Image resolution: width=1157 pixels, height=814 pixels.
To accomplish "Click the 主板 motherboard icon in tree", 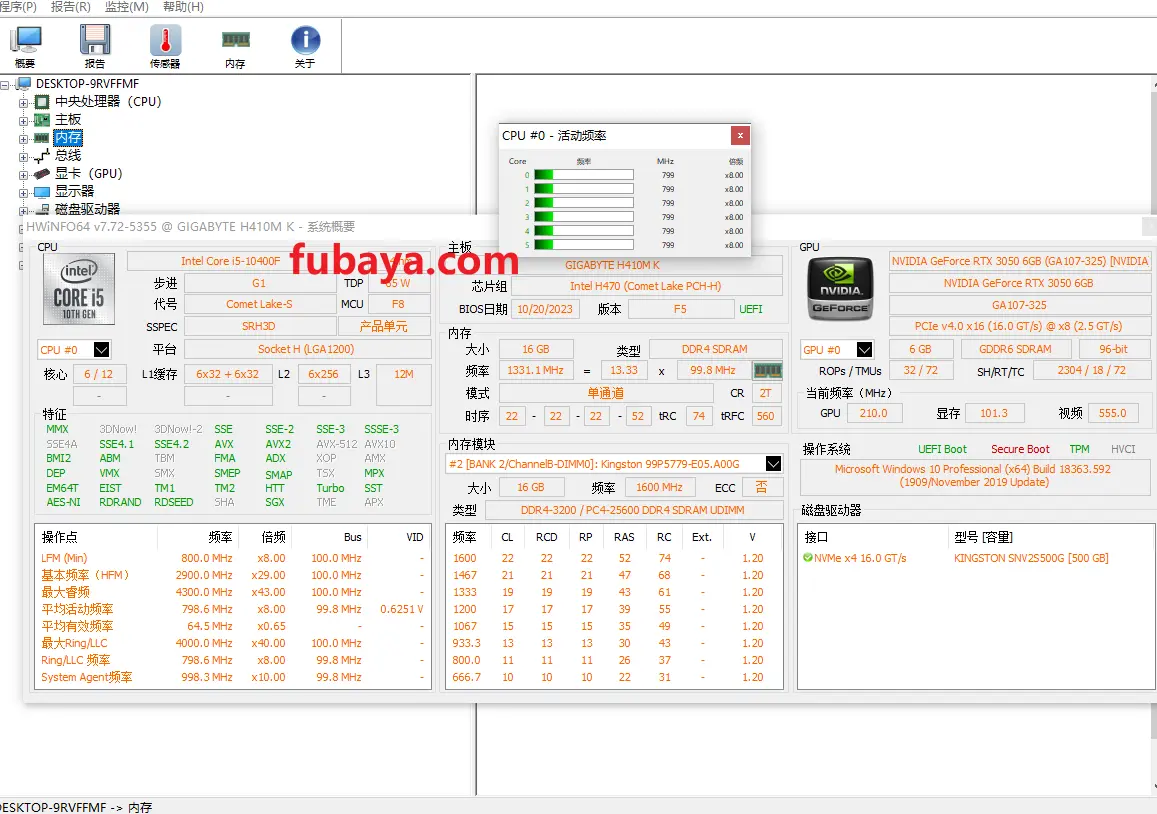I will [x=43, y=120].
